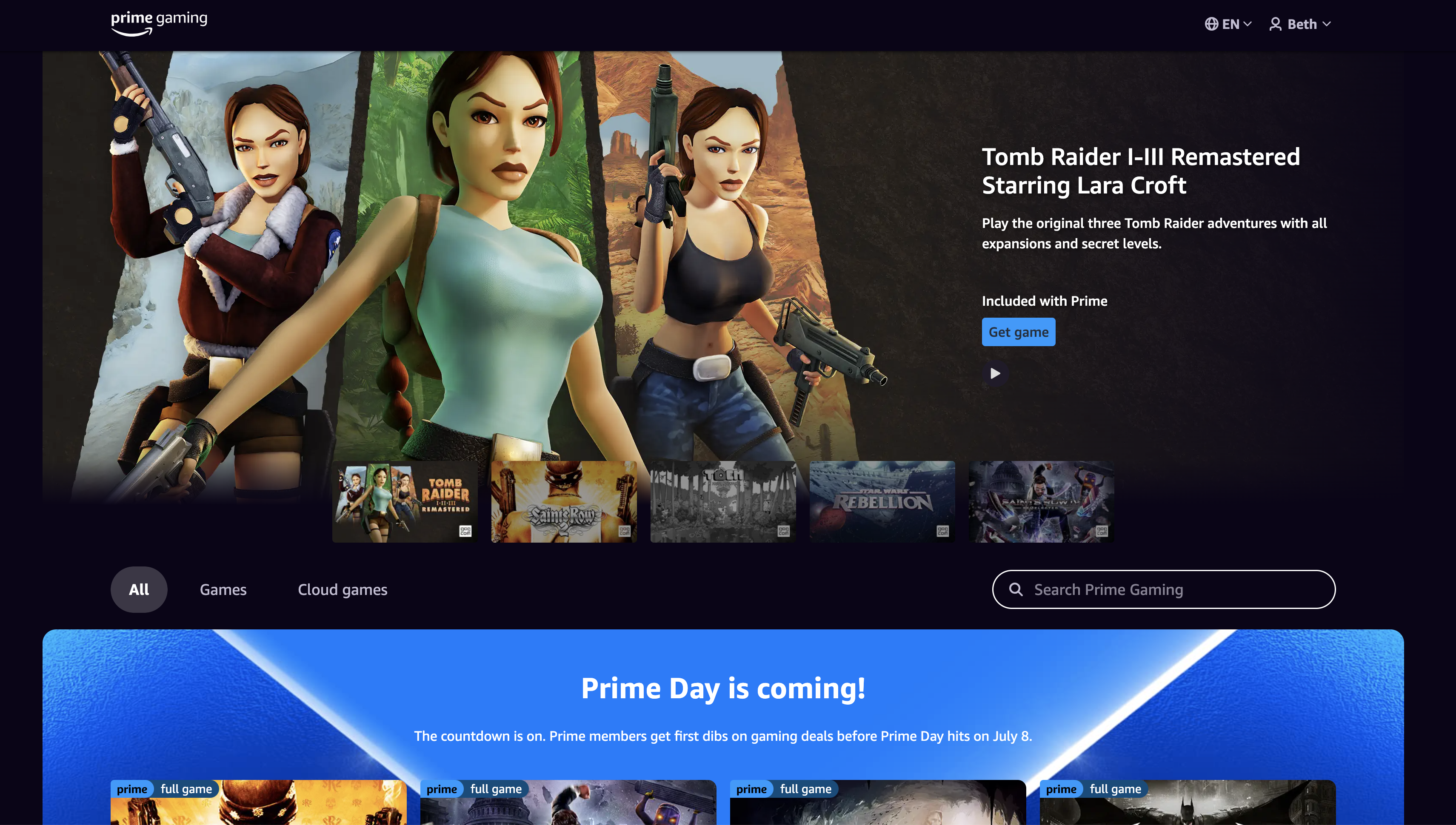Click the globe language icon

(x=1211, y=24)
